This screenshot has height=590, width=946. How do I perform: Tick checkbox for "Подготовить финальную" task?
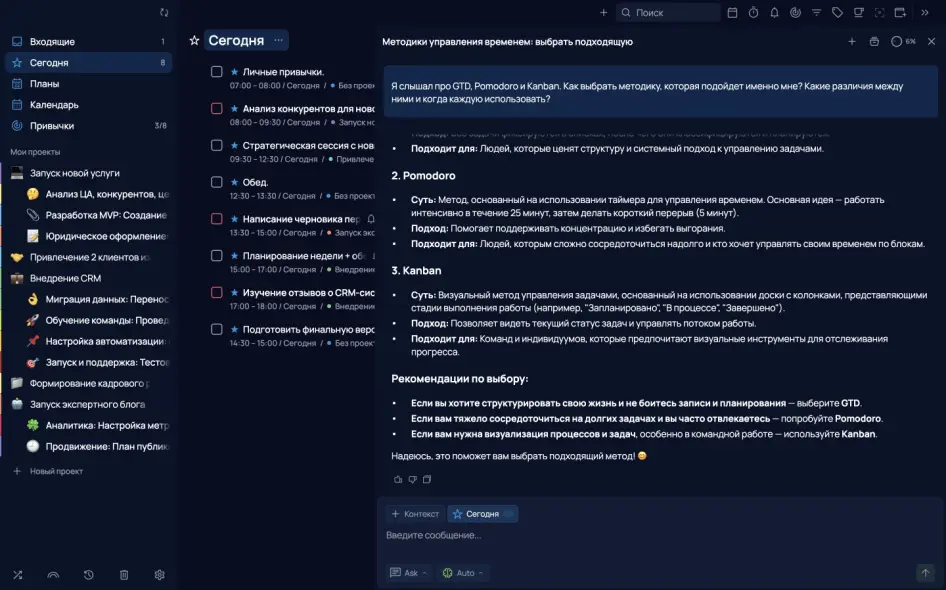[x=216, y=329]
